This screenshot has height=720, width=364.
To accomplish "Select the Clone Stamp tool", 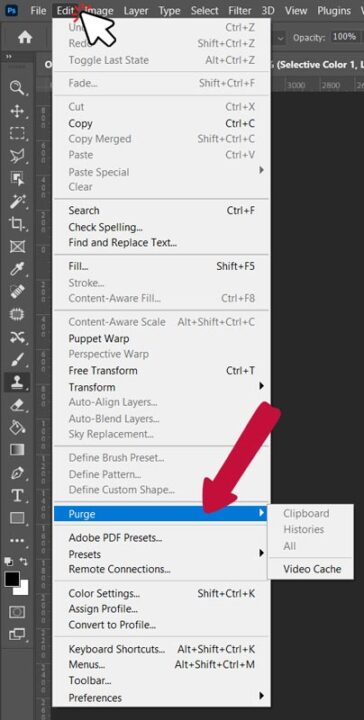I will tap(17, 381).
